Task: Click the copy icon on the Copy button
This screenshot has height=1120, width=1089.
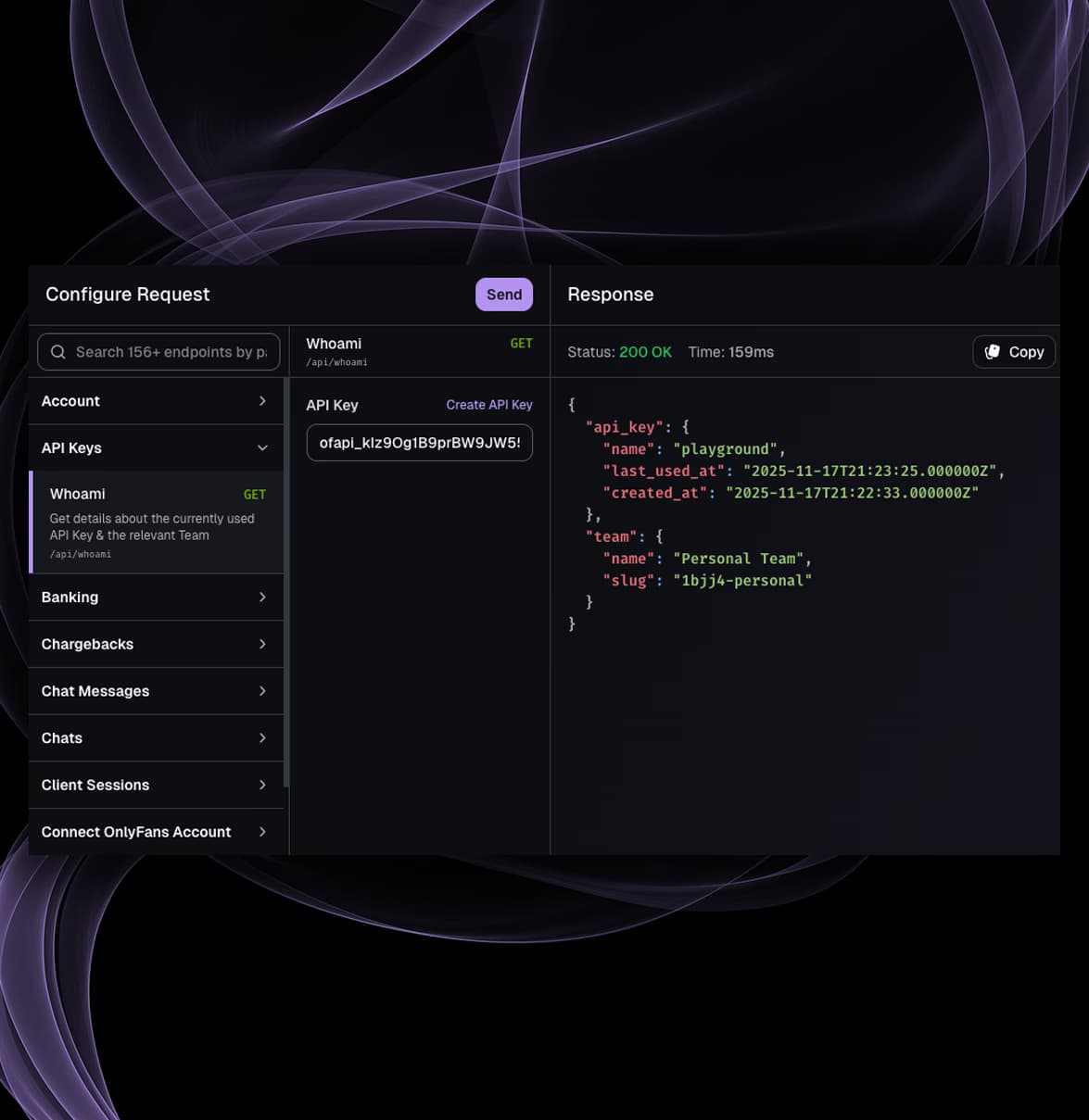Action: 994,351
